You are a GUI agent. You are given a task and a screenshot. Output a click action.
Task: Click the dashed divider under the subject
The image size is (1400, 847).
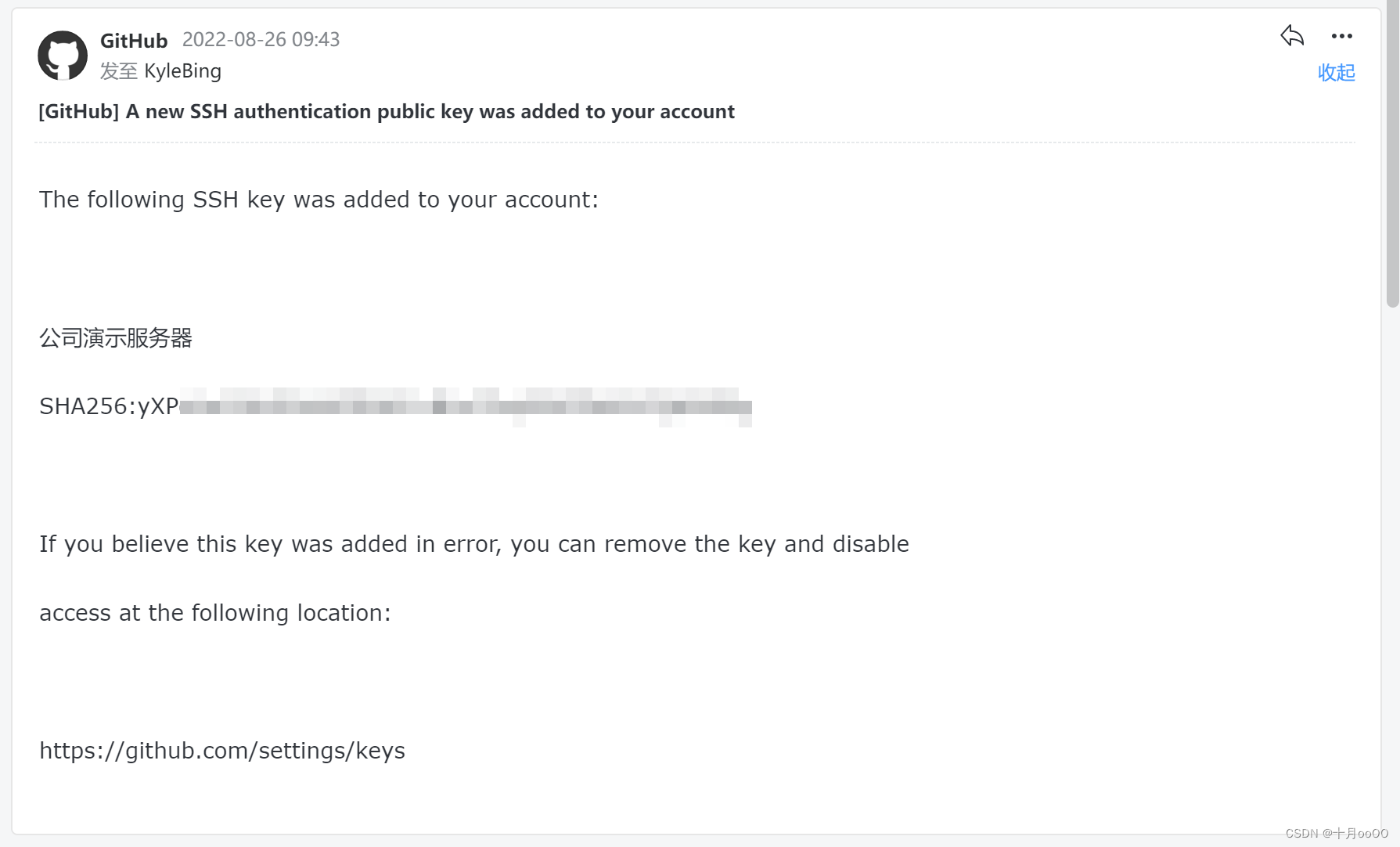click(695, 142)
